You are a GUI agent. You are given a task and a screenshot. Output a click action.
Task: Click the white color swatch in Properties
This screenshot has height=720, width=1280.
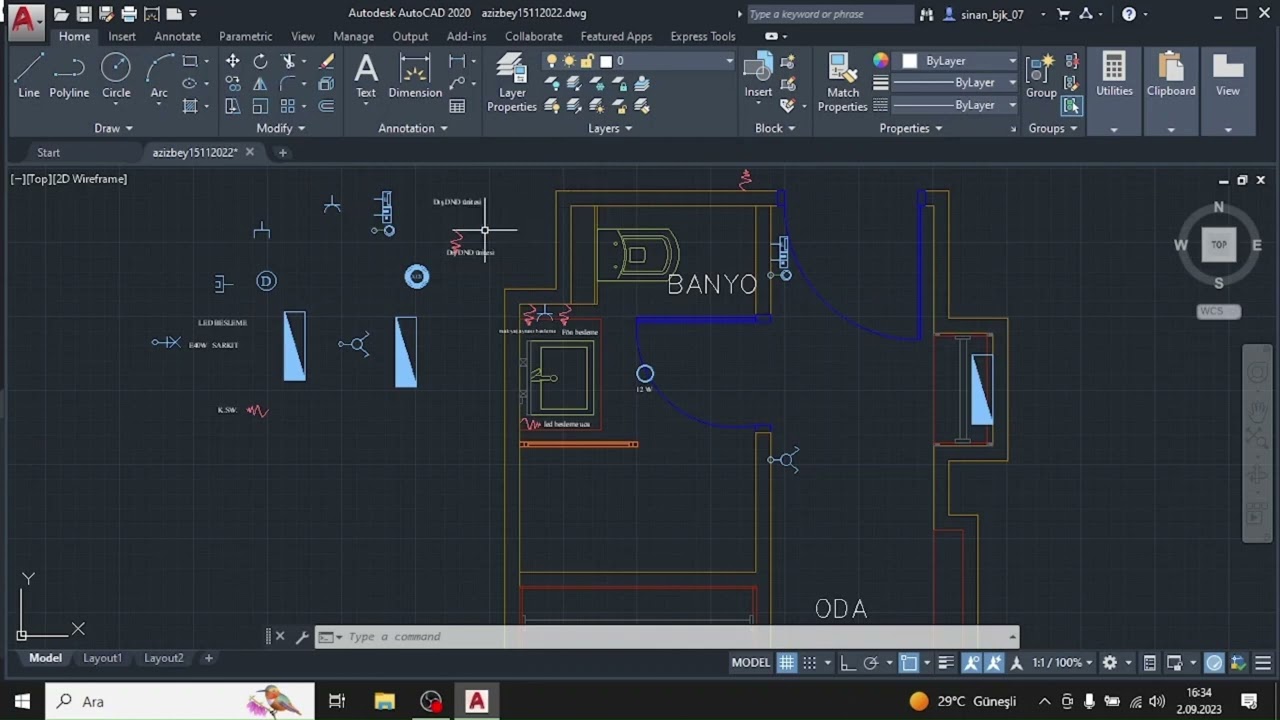pyautogui.click(x=910, y=61)
